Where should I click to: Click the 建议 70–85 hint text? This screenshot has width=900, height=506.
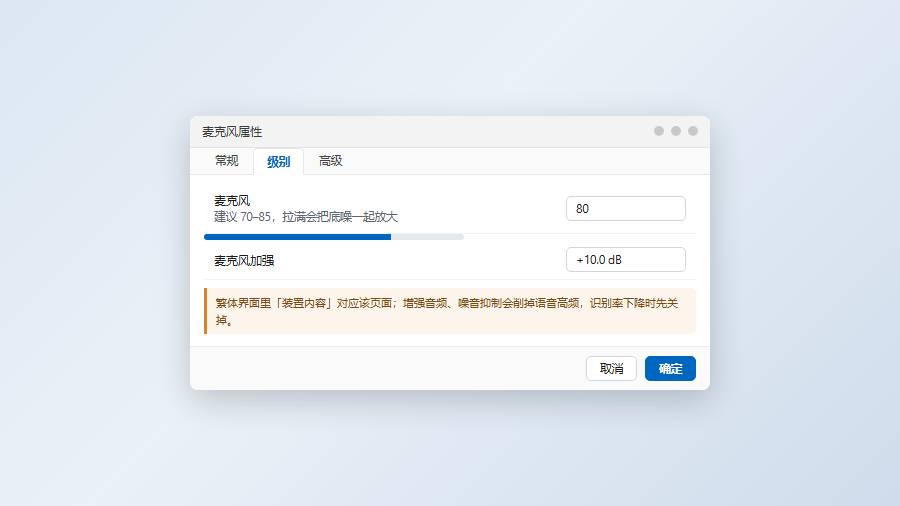coord(306,217)
